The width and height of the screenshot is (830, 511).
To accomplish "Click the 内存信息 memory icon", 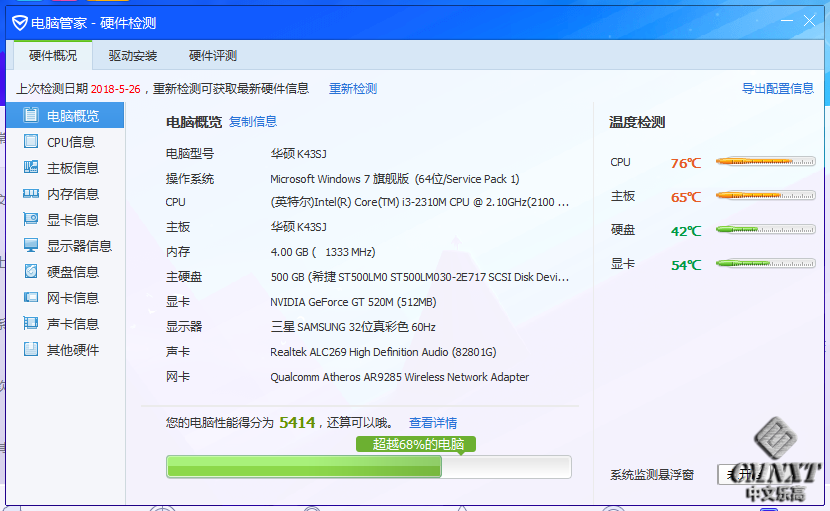I will 31,194.
